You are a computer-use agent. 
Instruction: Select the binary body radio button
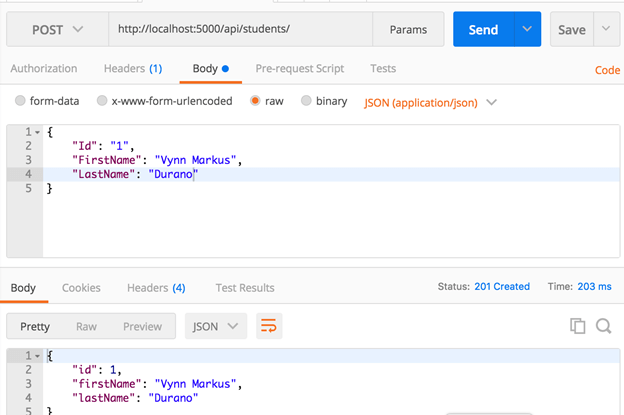point(306,101)
